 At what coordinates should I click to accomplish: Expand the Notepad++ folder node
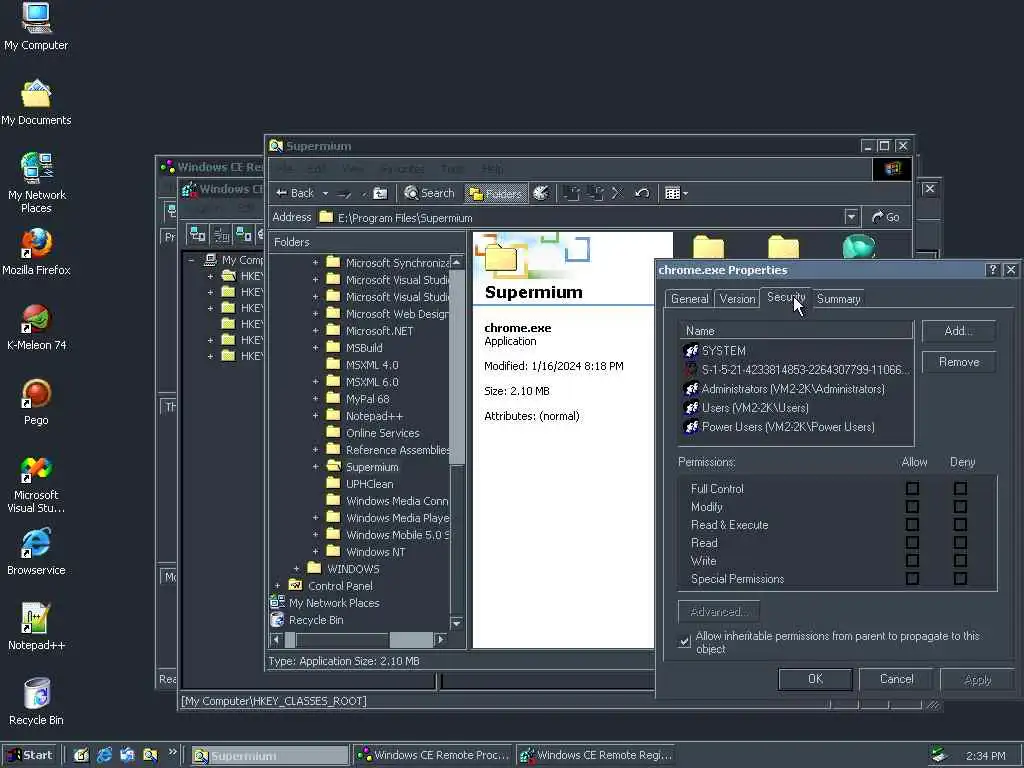(x=315, y=416)
